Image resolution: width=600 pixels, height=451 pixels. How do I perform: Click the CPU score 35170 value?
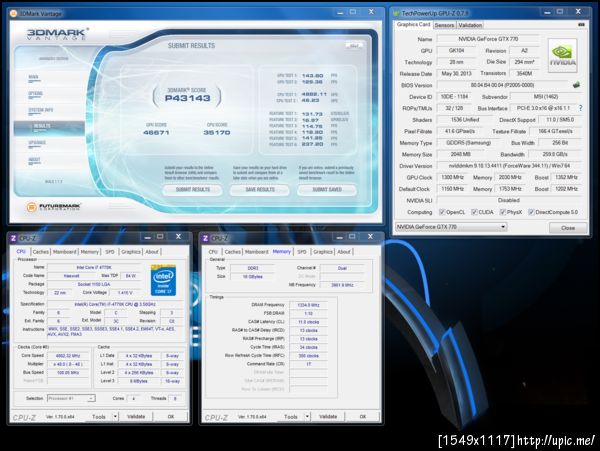(217, 132)
